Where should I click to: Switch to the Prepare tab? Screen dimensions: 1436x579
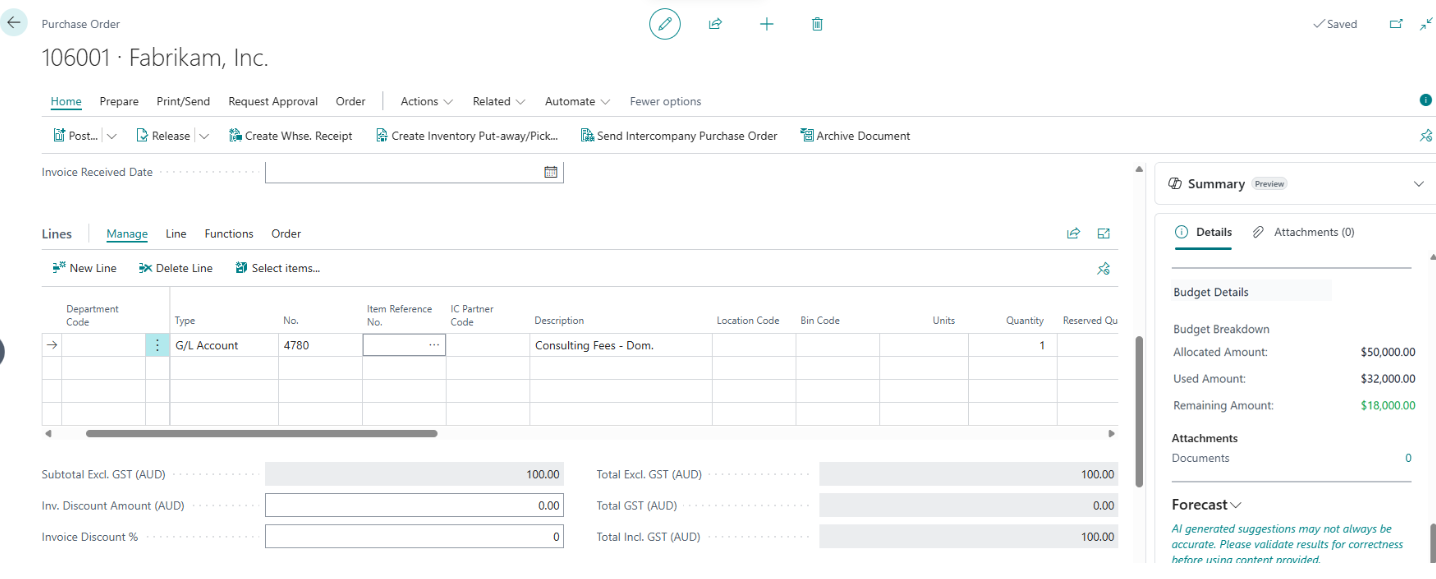click(119, 101)
